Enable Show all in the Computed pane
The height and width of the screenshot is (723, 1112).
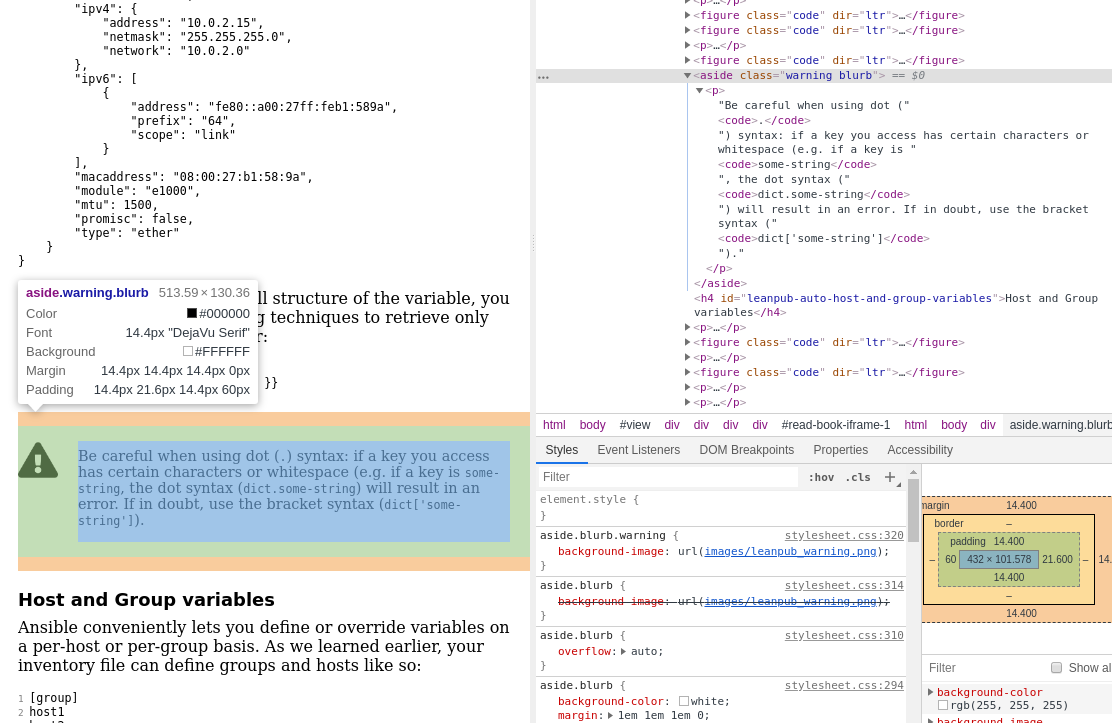tap(1057, 668)
